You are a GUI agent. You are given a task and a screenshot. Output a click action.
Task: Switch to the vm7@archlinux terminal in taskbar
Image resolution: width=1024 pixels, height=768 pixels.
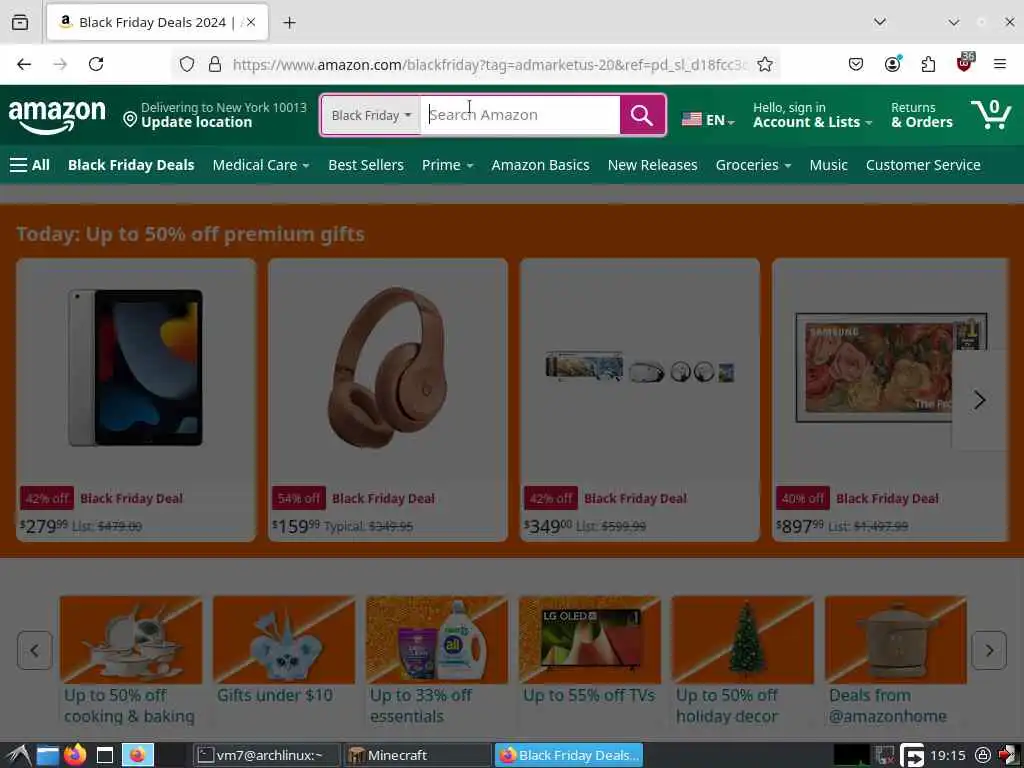click(266, 756)
